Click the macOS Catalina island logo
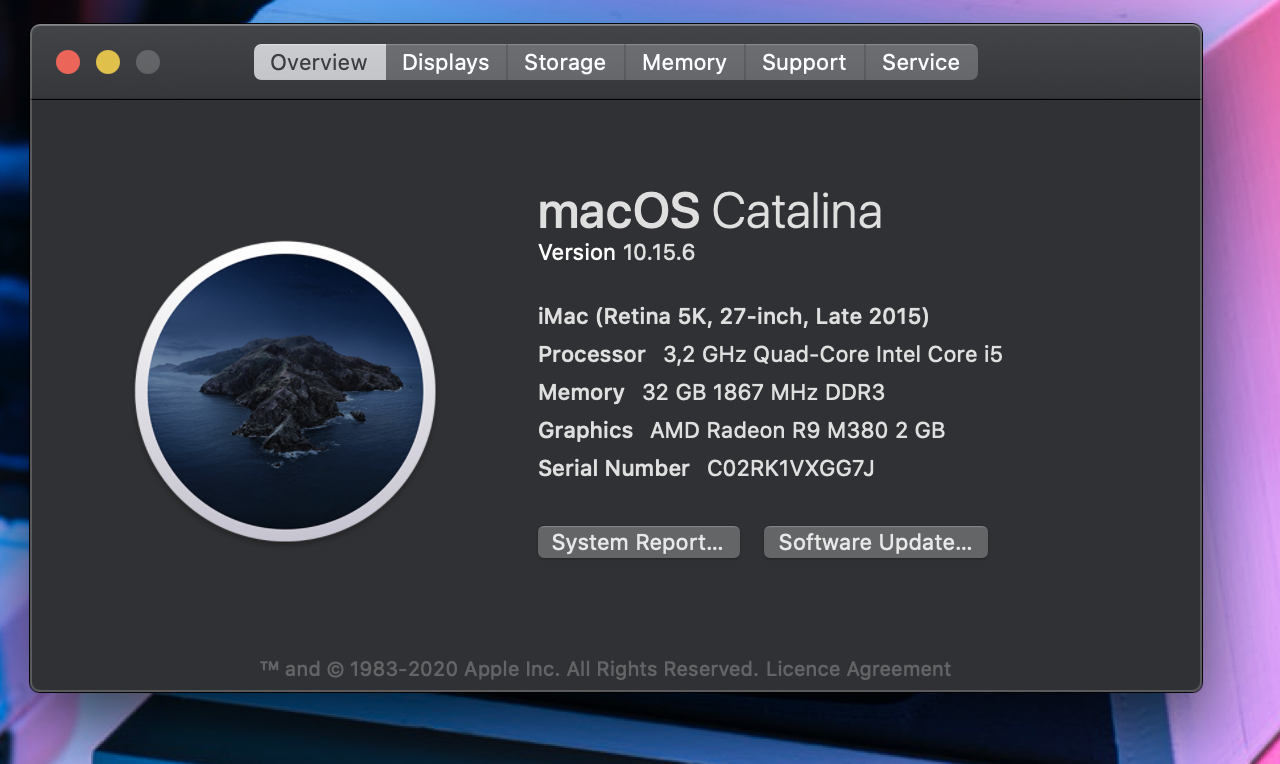The height and width of the screenshot is (764, 1280). point(285,391)
